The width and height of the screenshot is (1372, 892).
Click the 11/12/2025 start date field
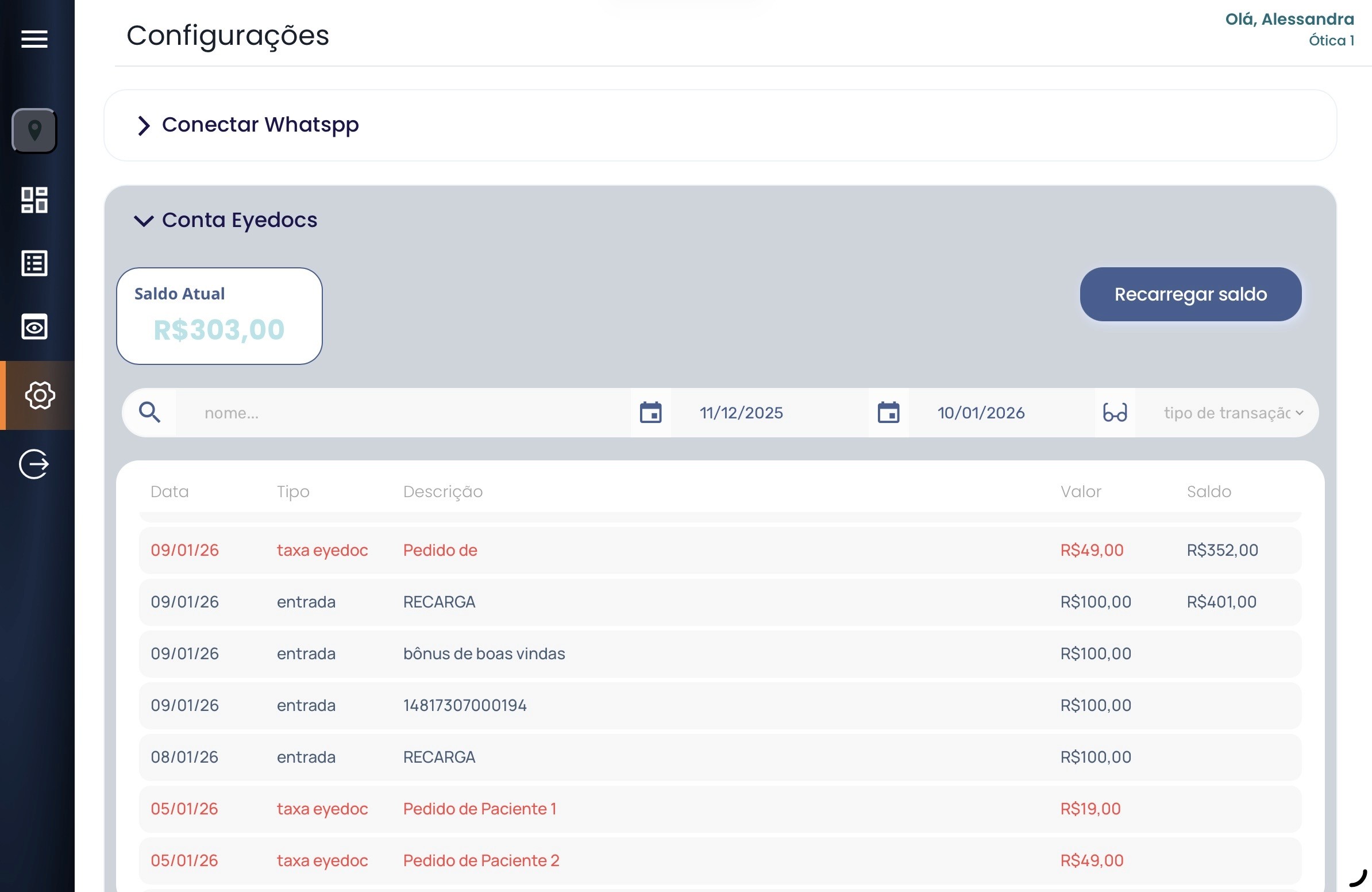point(741,413)
